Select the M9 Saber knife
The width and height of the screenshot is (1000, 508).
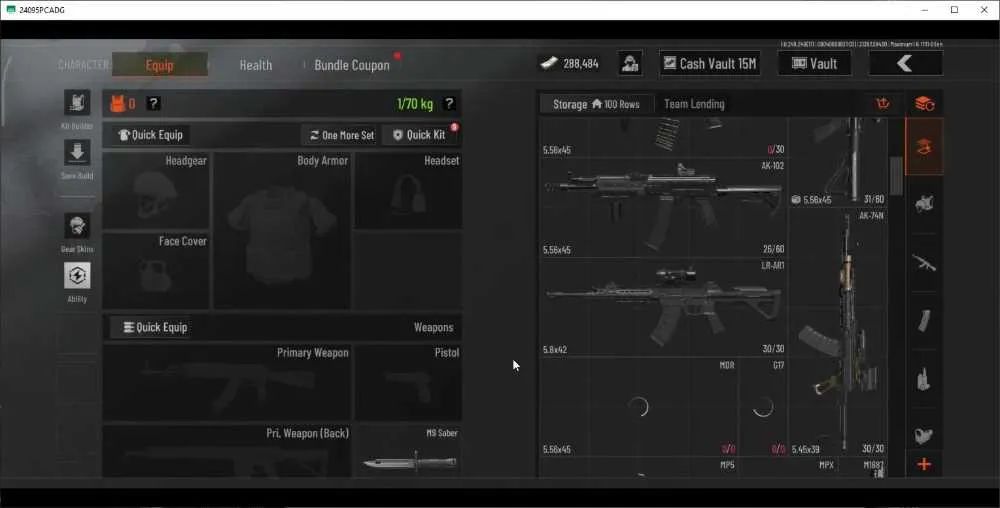tap(408, 451)
